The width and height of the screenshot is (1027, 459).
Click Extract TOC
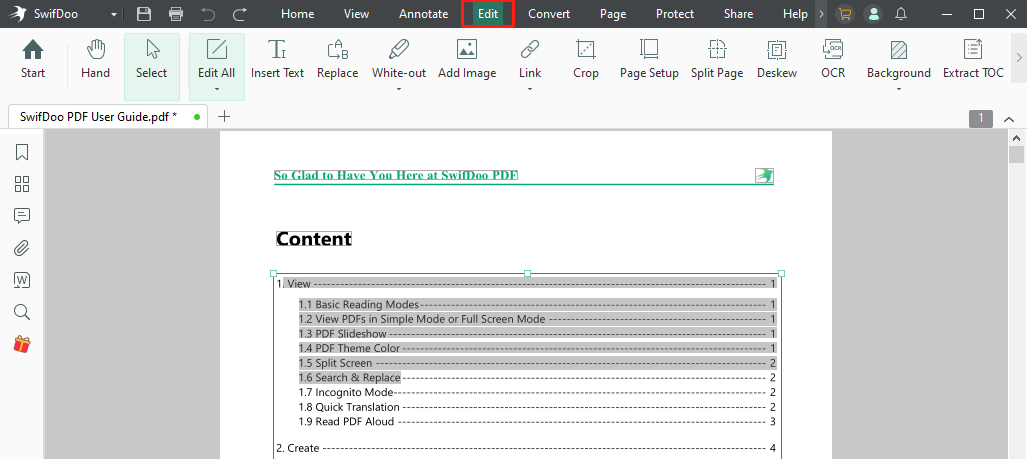pos(973,59)
